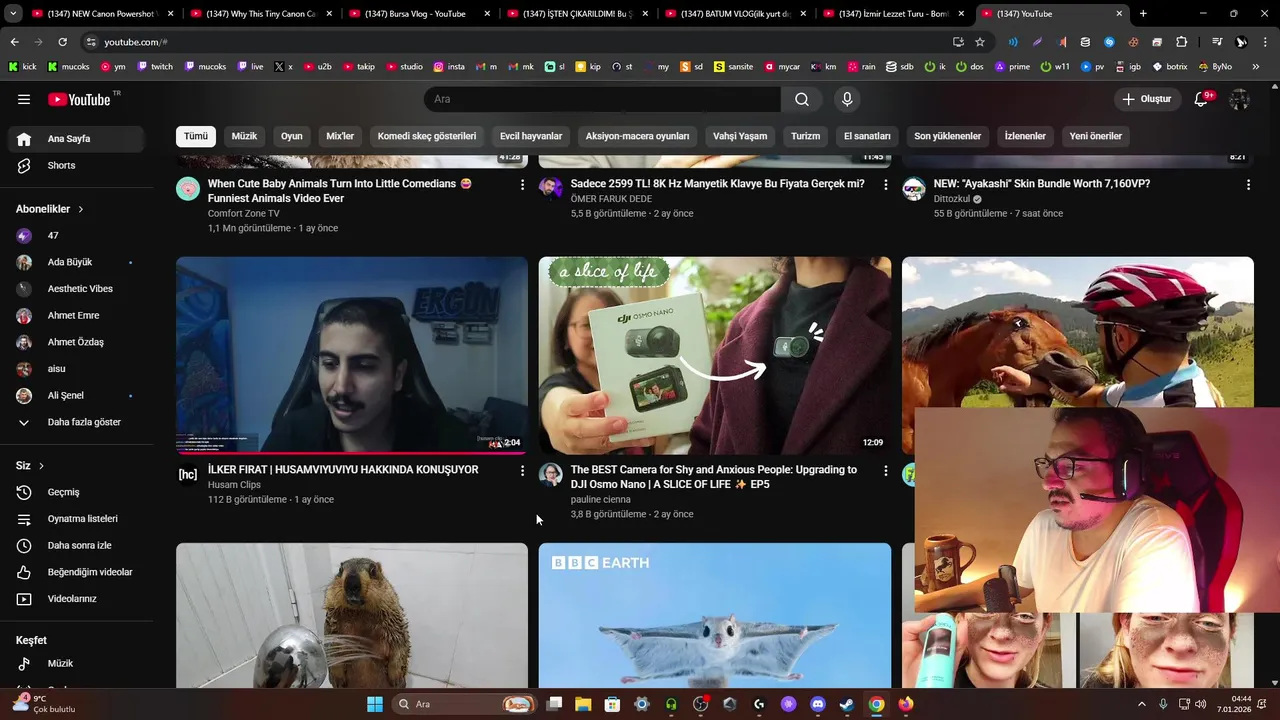Screen dimensions: 1280x720
Task: Expand the Abonelikler section
Action: pos(50,209)
